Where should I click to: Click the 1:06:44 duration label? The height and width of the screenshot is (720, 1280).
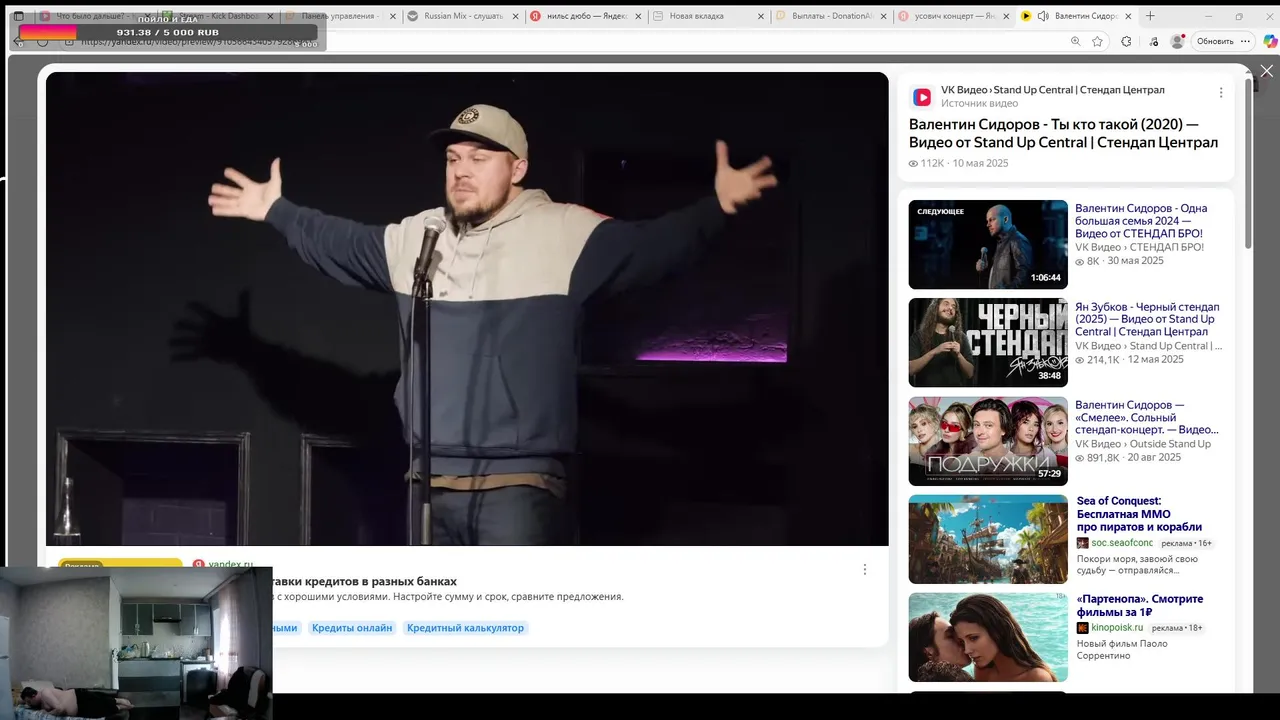1045,278
